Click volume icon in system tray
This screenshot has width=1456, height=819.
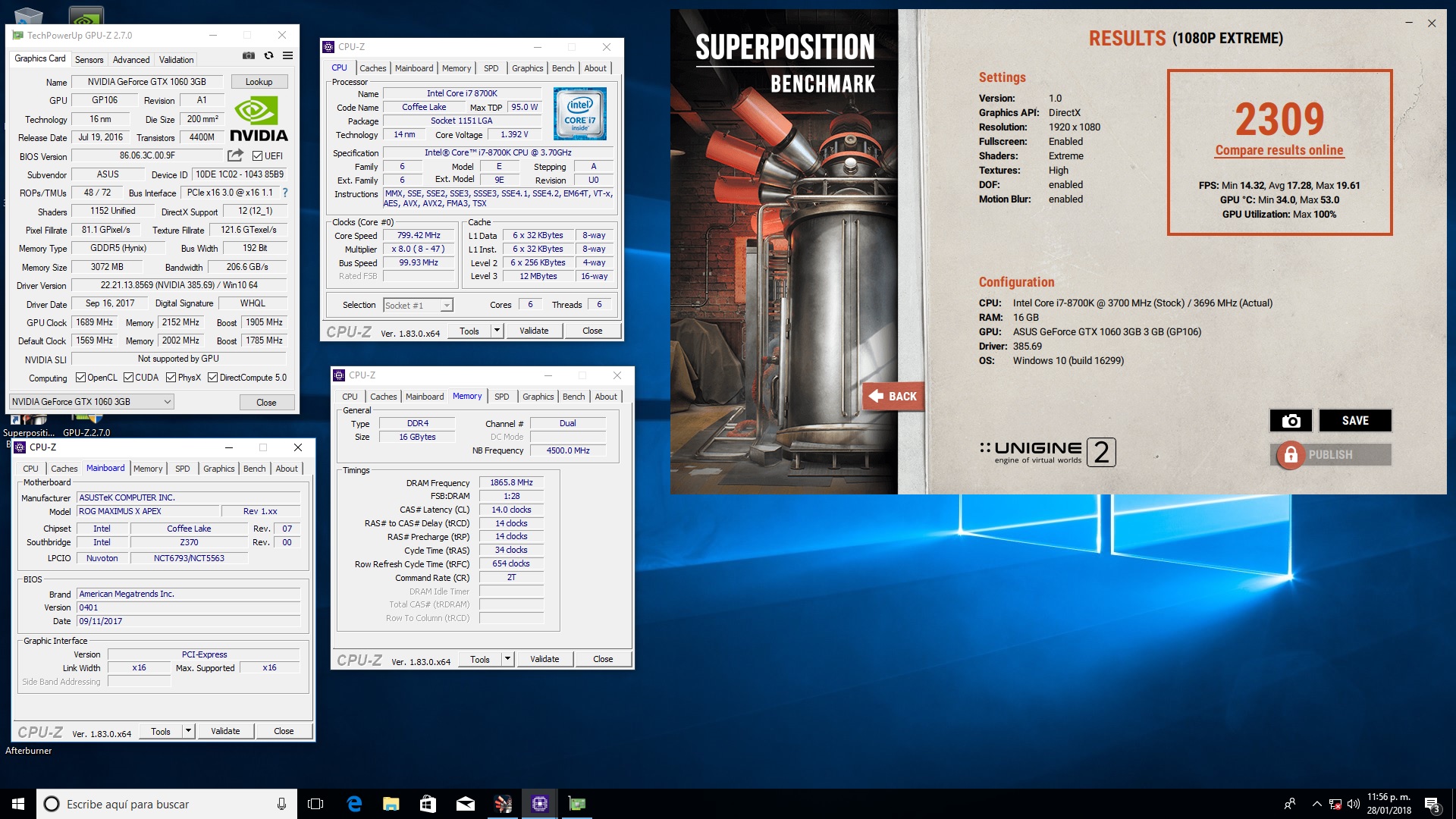click(x=1353, y=804)
